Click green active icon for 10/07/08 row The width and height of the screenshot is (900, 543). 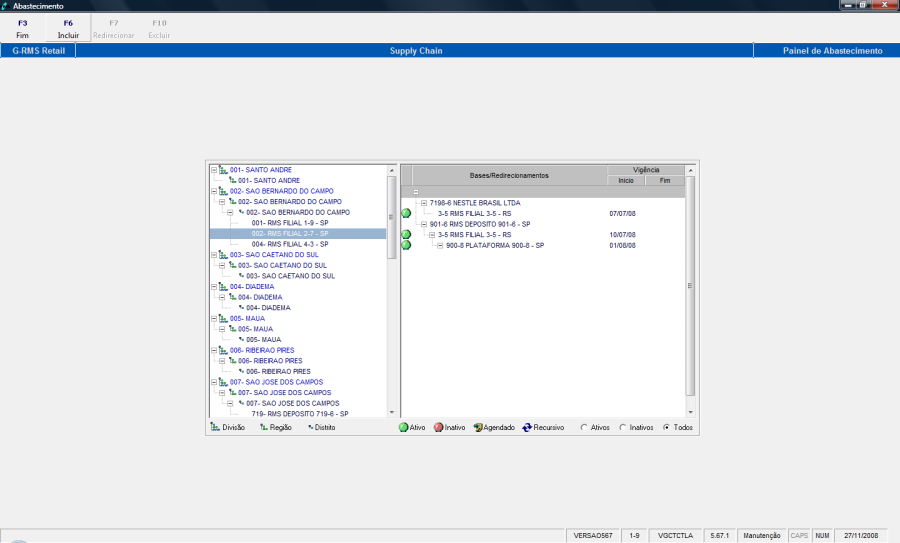[x=406, y=234]
